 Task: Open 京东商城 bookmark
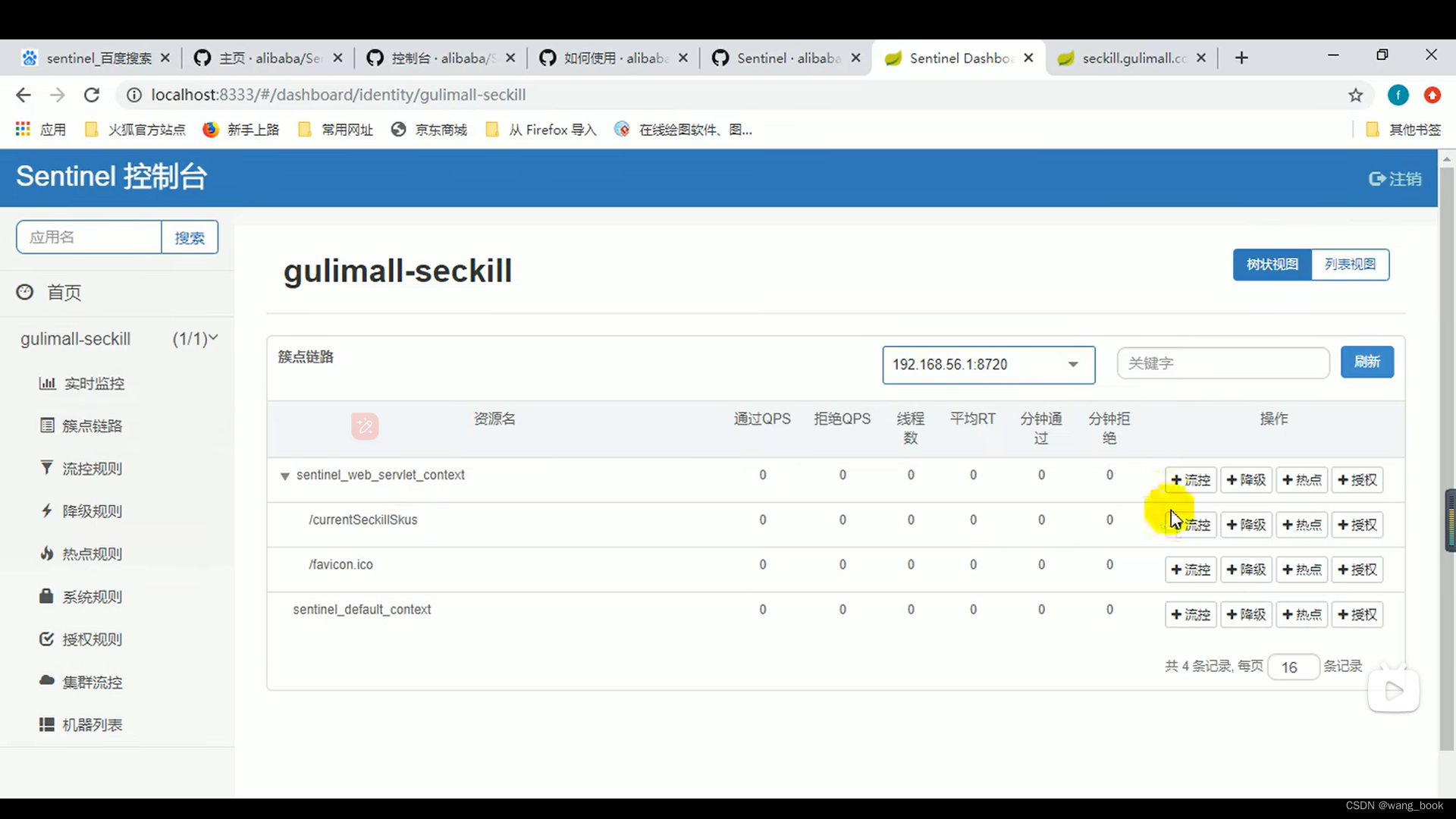[x=429, y=130]
